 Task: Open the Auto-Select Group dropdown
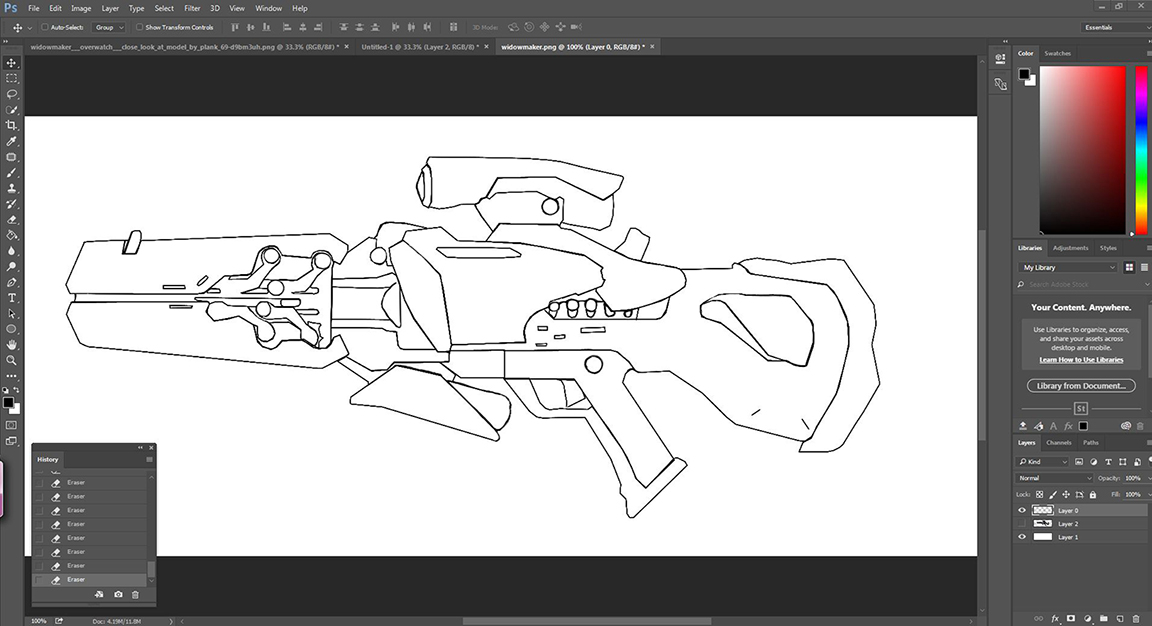(x=109, y=27)
